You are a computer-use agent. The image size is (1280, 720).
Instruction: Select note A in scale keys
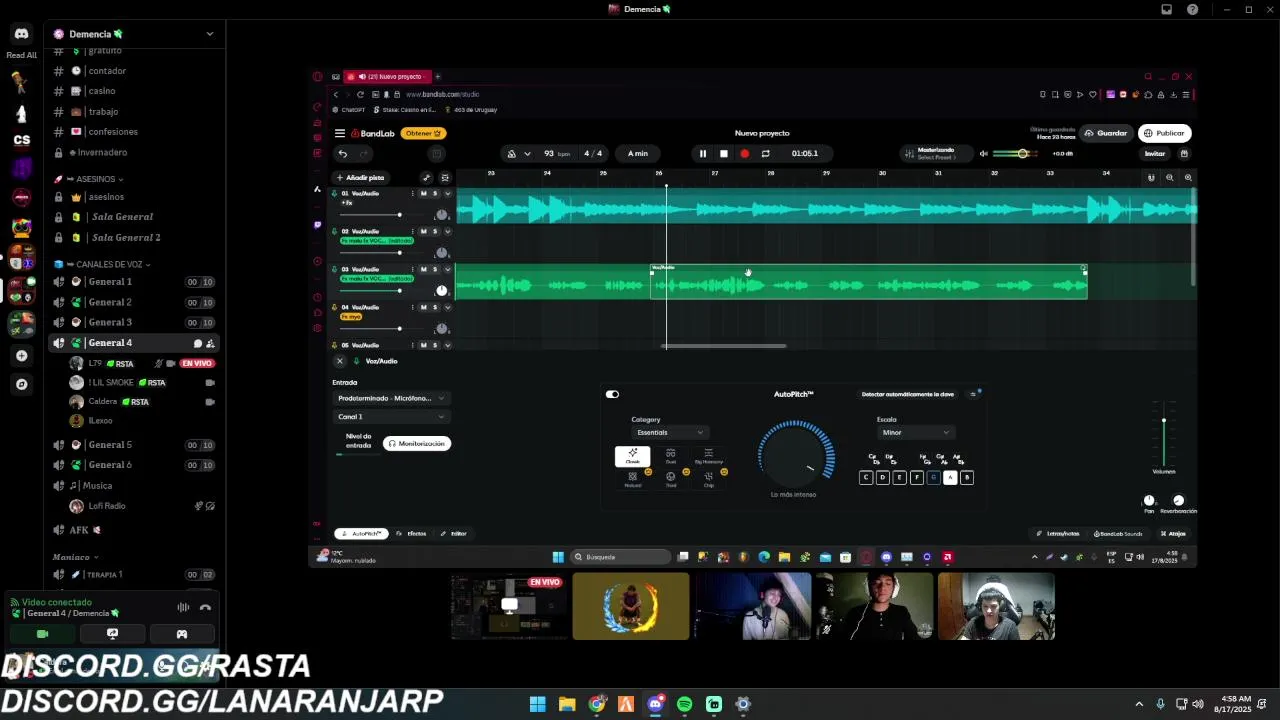coord(950,478)
